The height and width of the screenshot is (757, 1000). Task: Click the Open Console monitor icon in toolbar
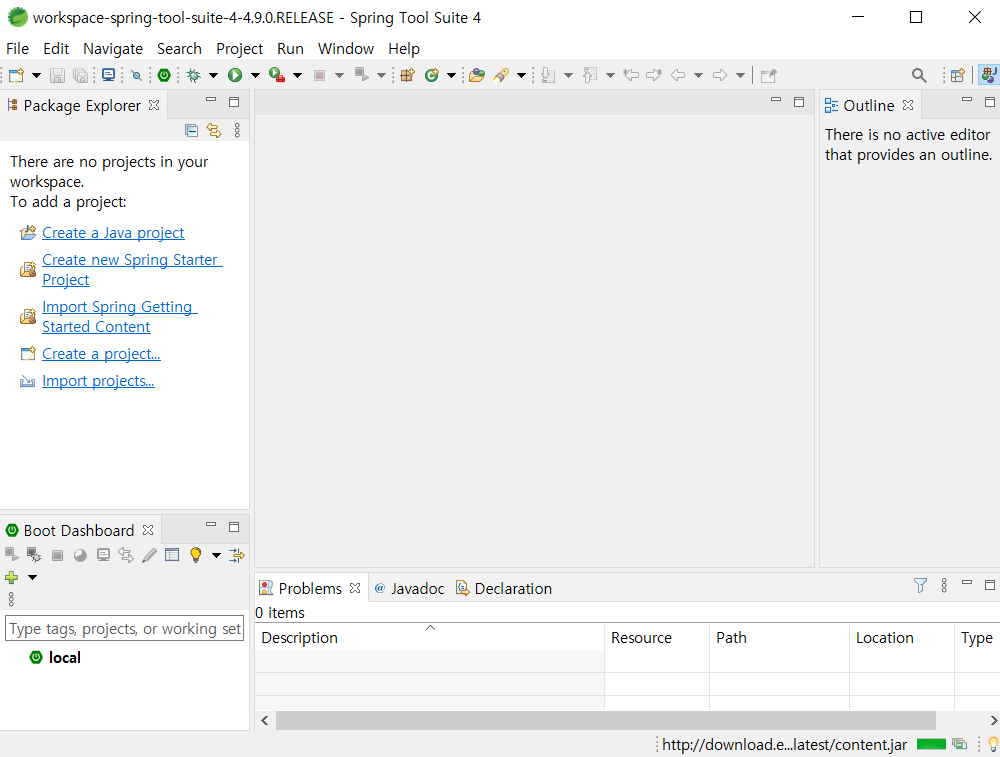[x=108, y=75]
